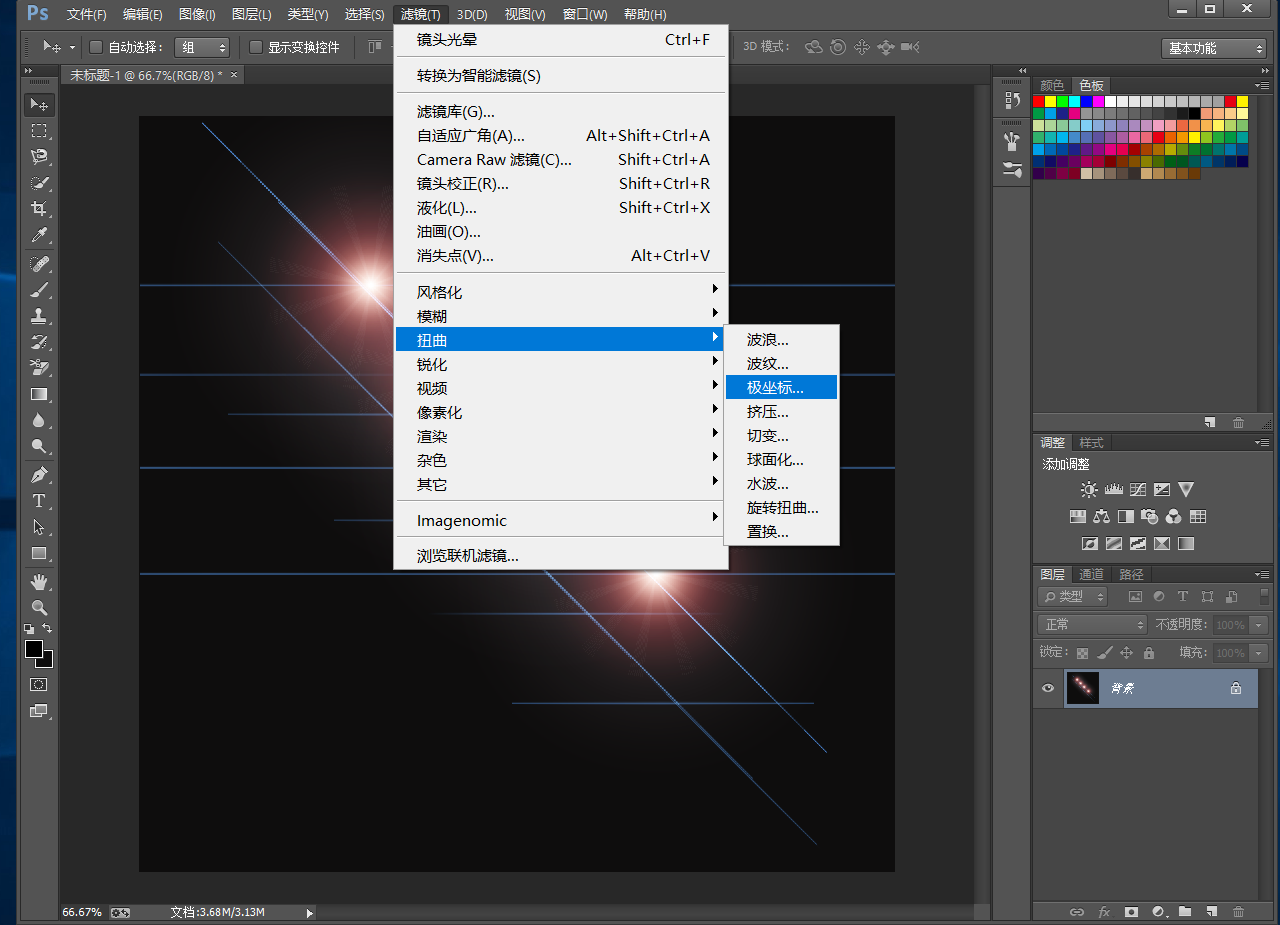Screen dimensions: 1280x925
Task: Enable the 自动选择 checkbox
Action: [x=97, y=47]
